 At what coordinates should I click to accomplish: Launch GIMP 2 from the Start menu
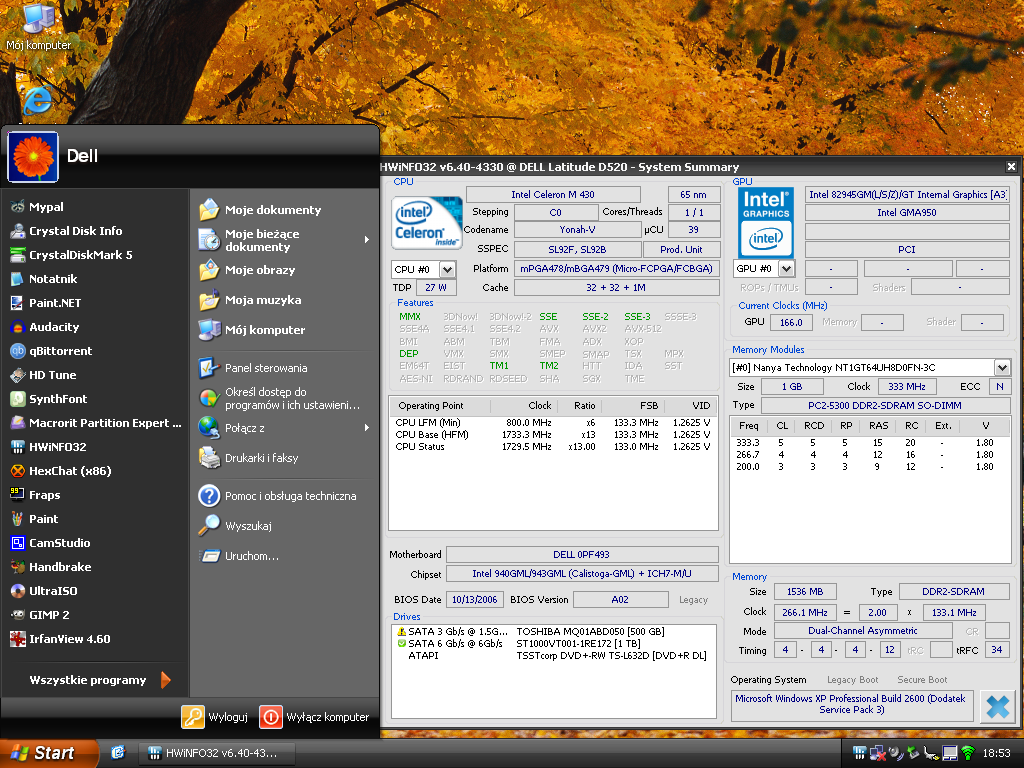(x=49, y=615)
